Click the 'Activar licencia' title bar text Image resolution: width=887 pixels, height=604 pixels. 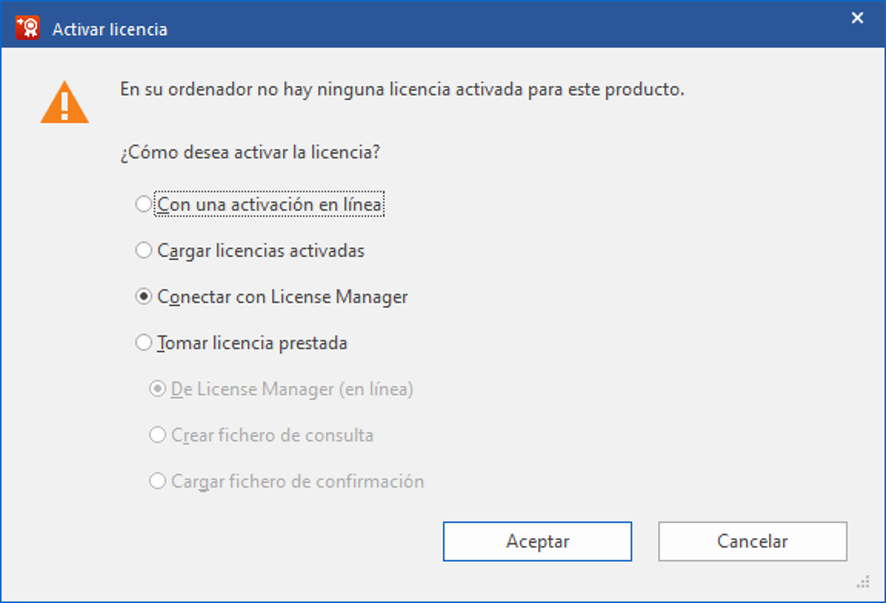(x=109, y=29)
